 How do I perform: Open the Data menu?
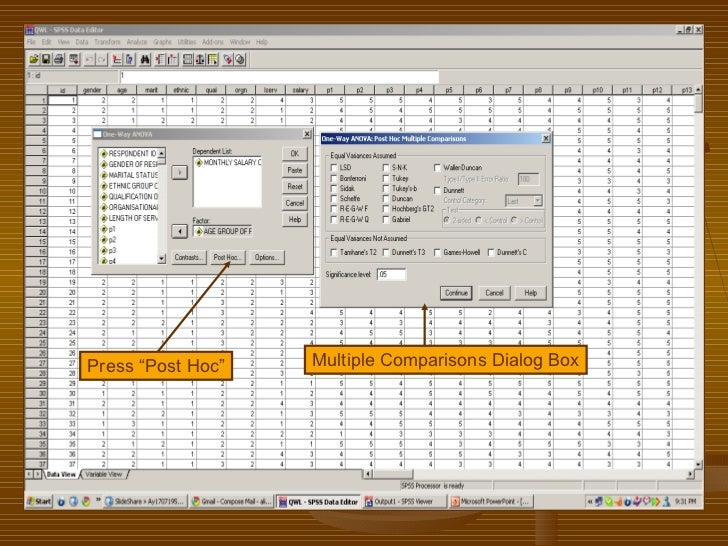[82, 42]
